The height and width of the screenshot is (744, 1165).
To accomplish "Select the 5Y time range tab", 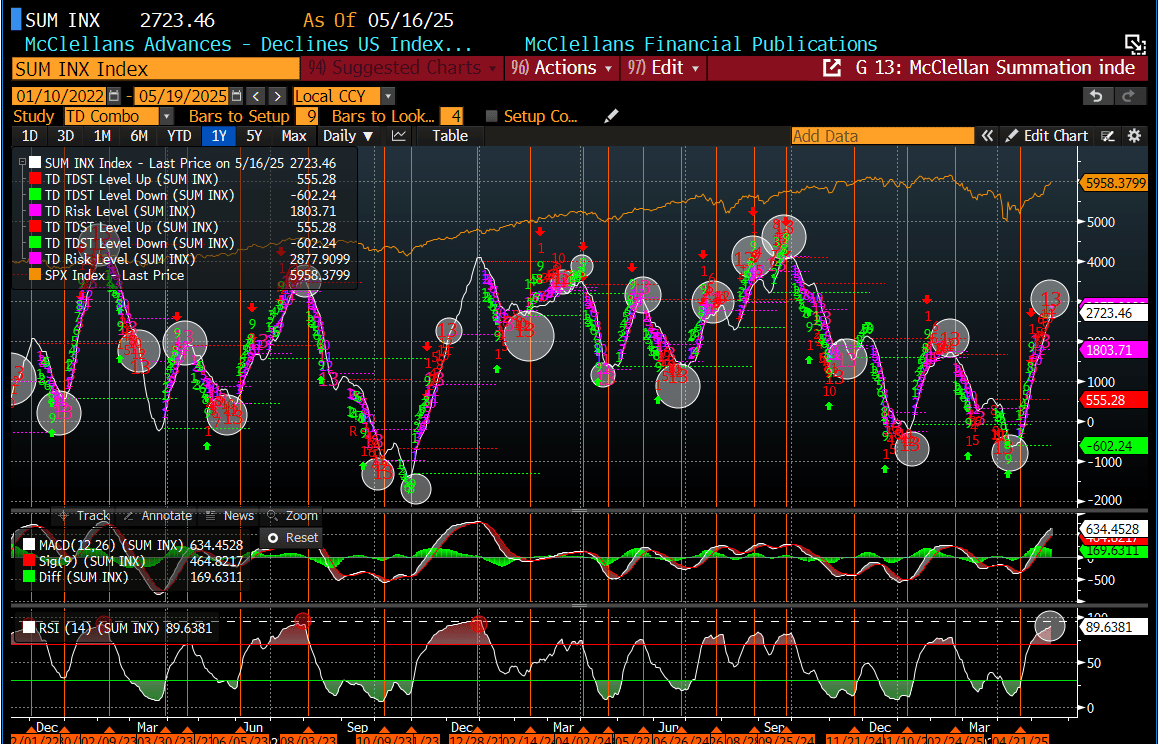I will pos(254,136).
